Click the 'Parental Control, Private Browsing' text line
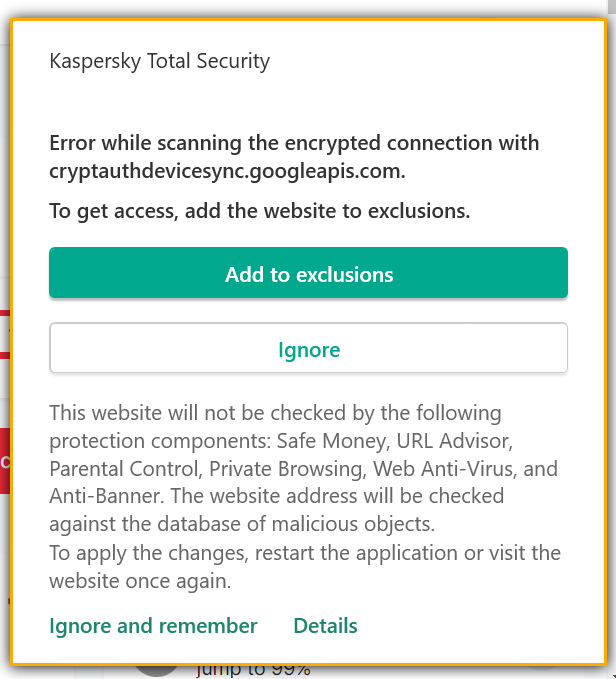 (x=303, y=469)
